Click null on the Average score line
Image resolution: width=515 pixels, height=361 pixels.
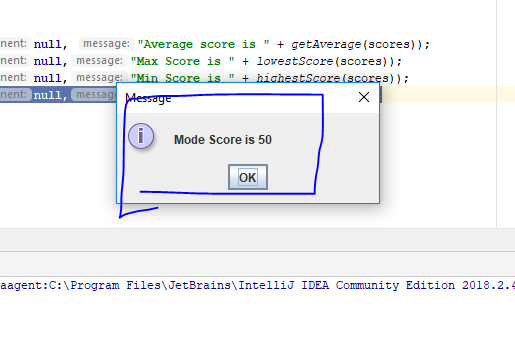click(50, 44)
